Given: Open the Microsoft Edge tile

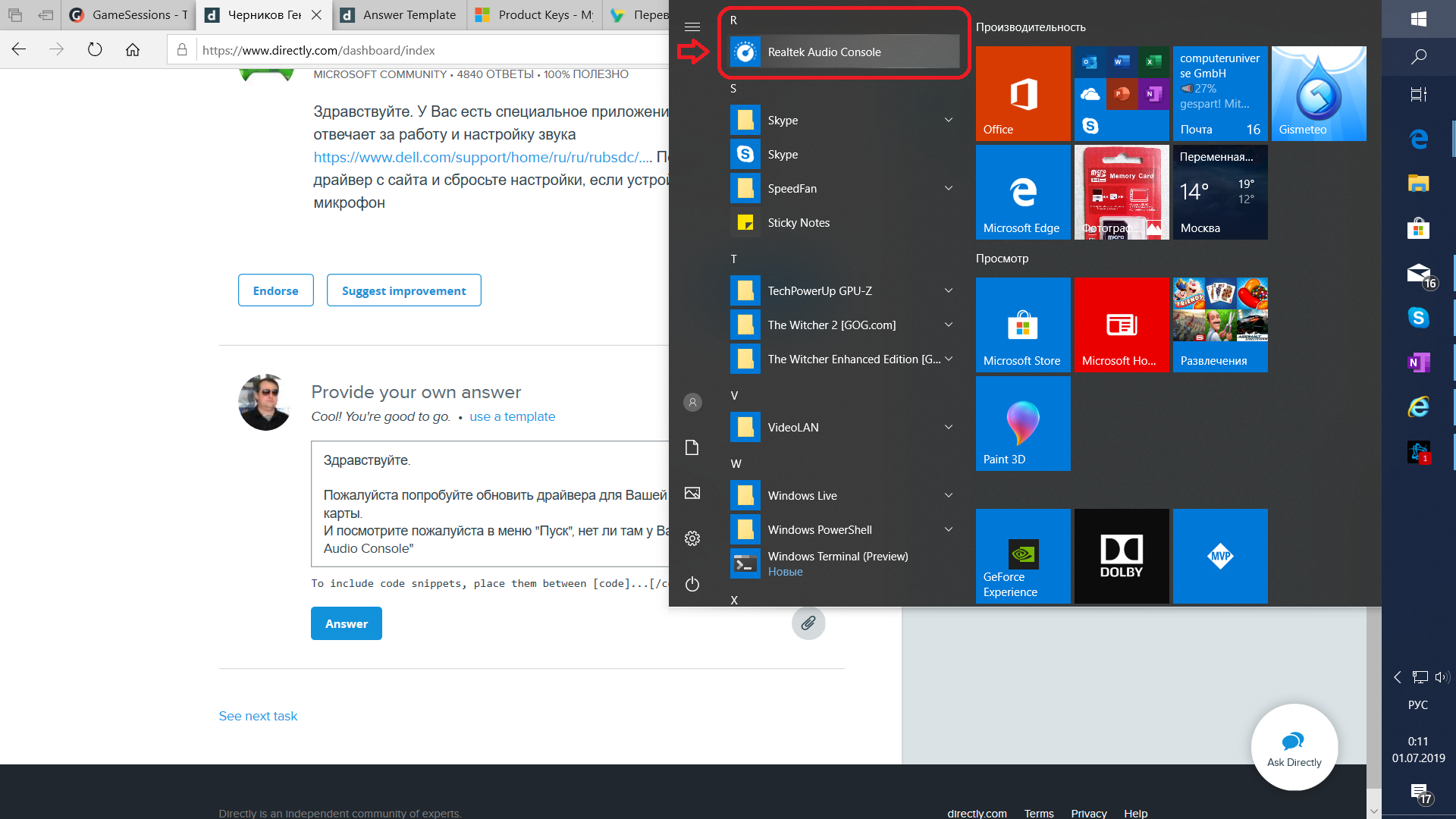Looking at the screenshot, I should tap(1023, 192).
